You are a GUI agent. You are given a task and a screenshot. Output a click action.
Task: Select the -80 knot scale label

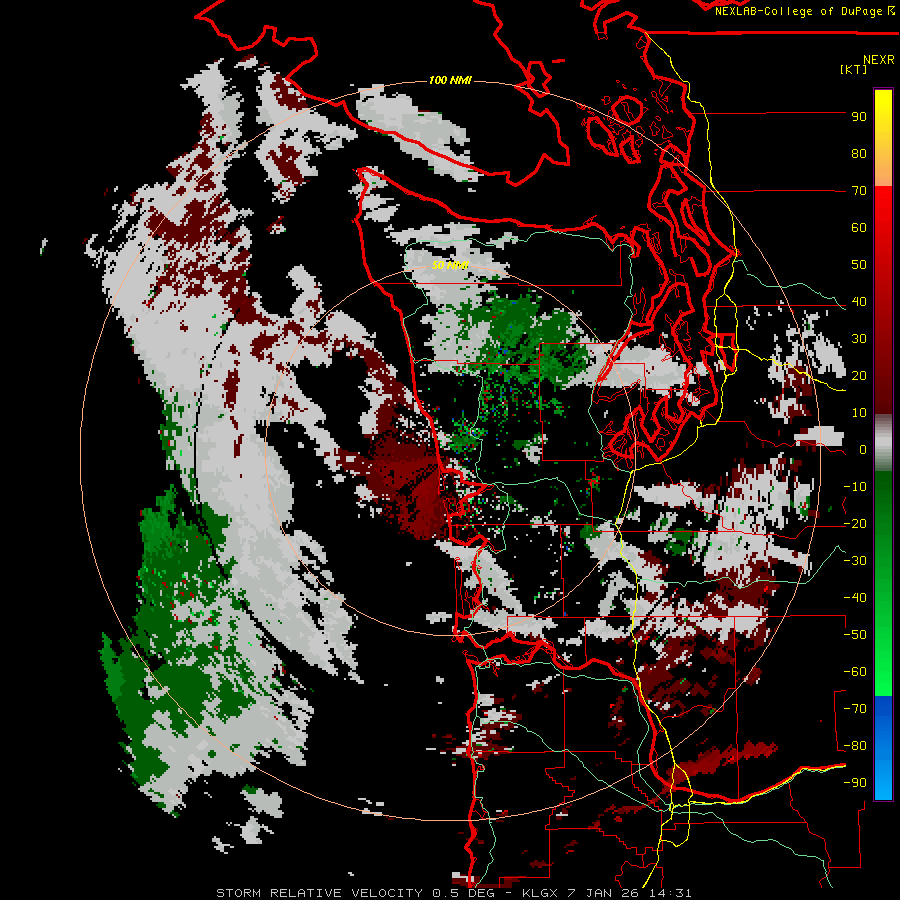tap(855, 746)
